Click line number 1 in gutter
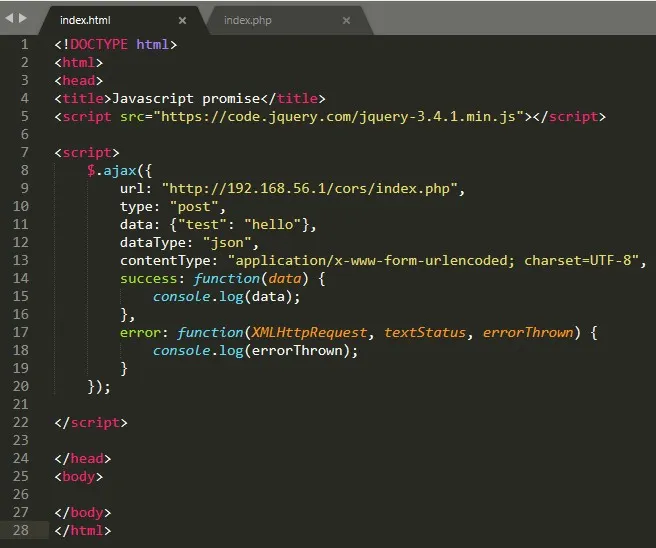Image resolution: width=656 pixels, height=548 pixels. click(25, 44)
